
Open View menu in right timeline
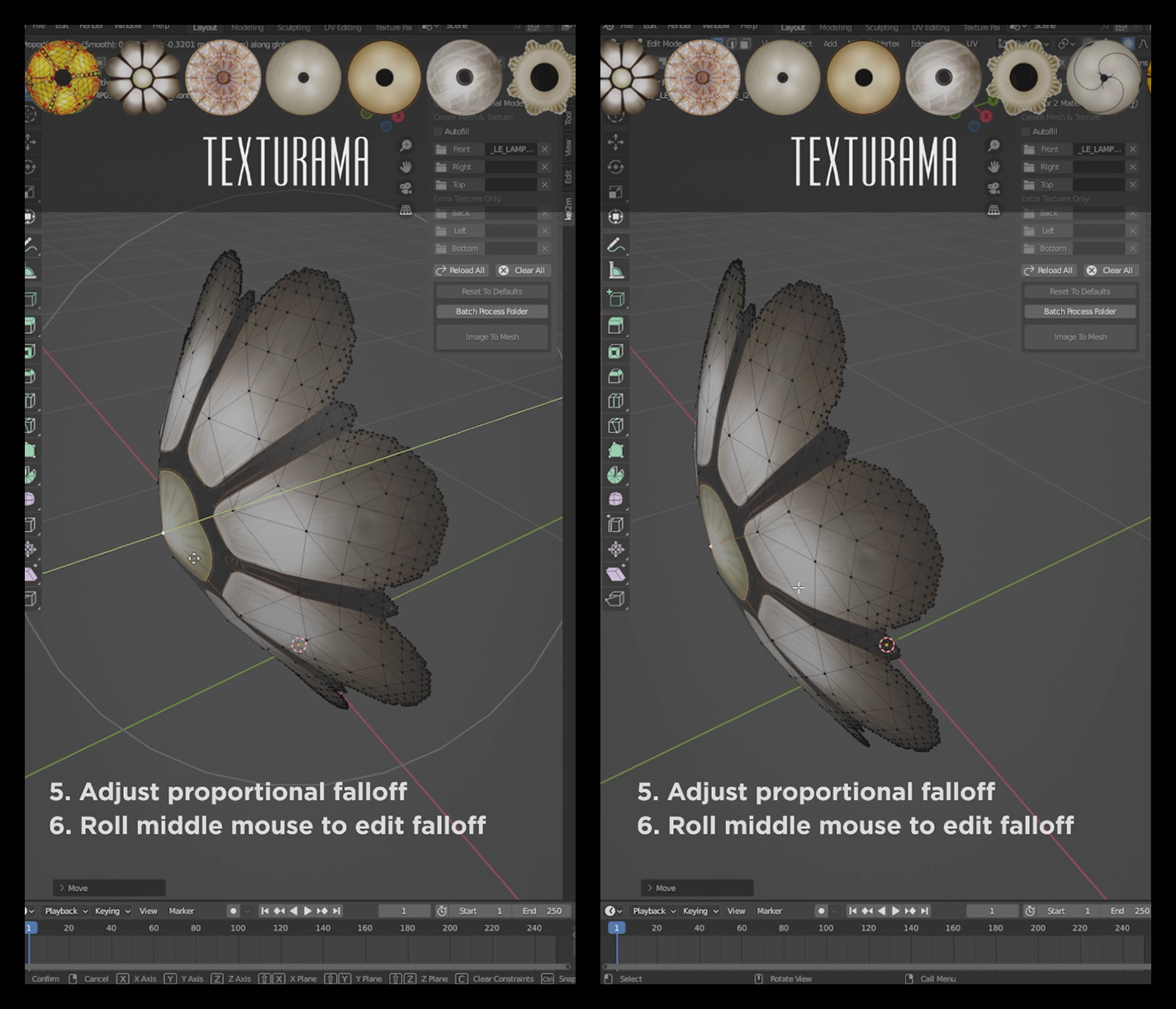[x=736, y=911]
